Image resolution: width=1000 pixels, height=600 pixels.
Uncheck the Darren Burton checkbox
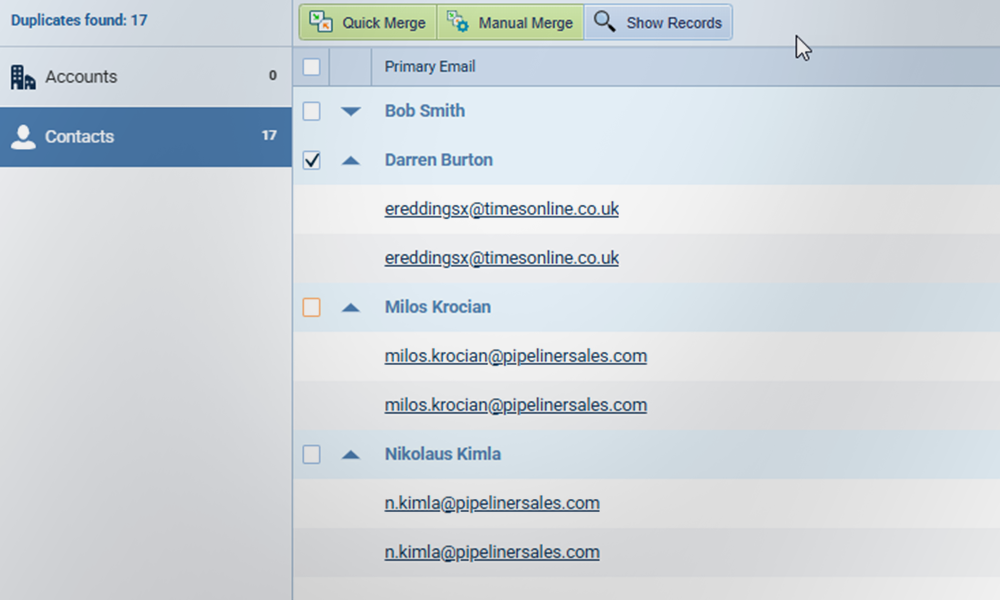tap(312, 160)
